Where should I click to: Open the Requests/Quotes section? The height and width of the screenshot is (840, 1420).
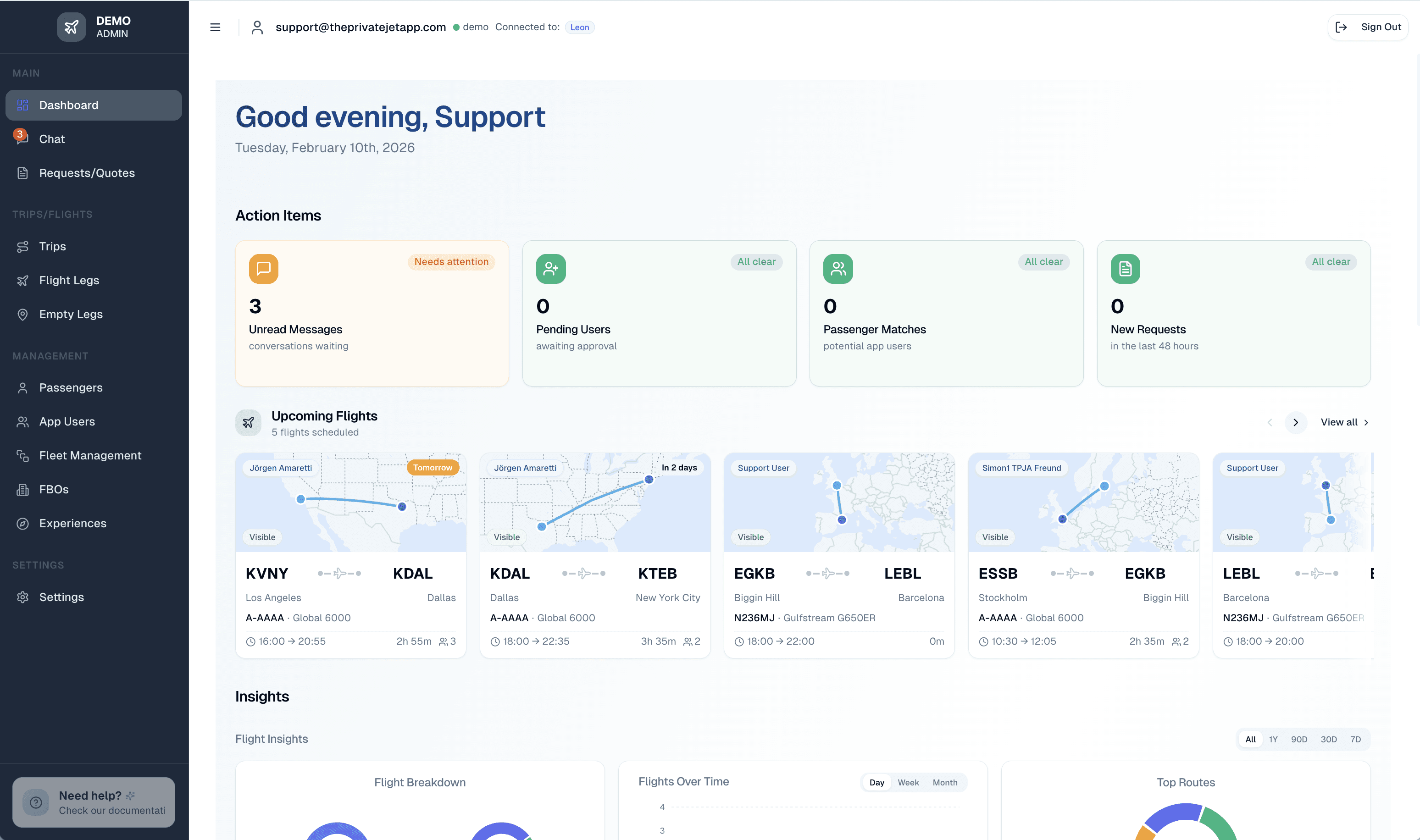click(x=87, y=173)
